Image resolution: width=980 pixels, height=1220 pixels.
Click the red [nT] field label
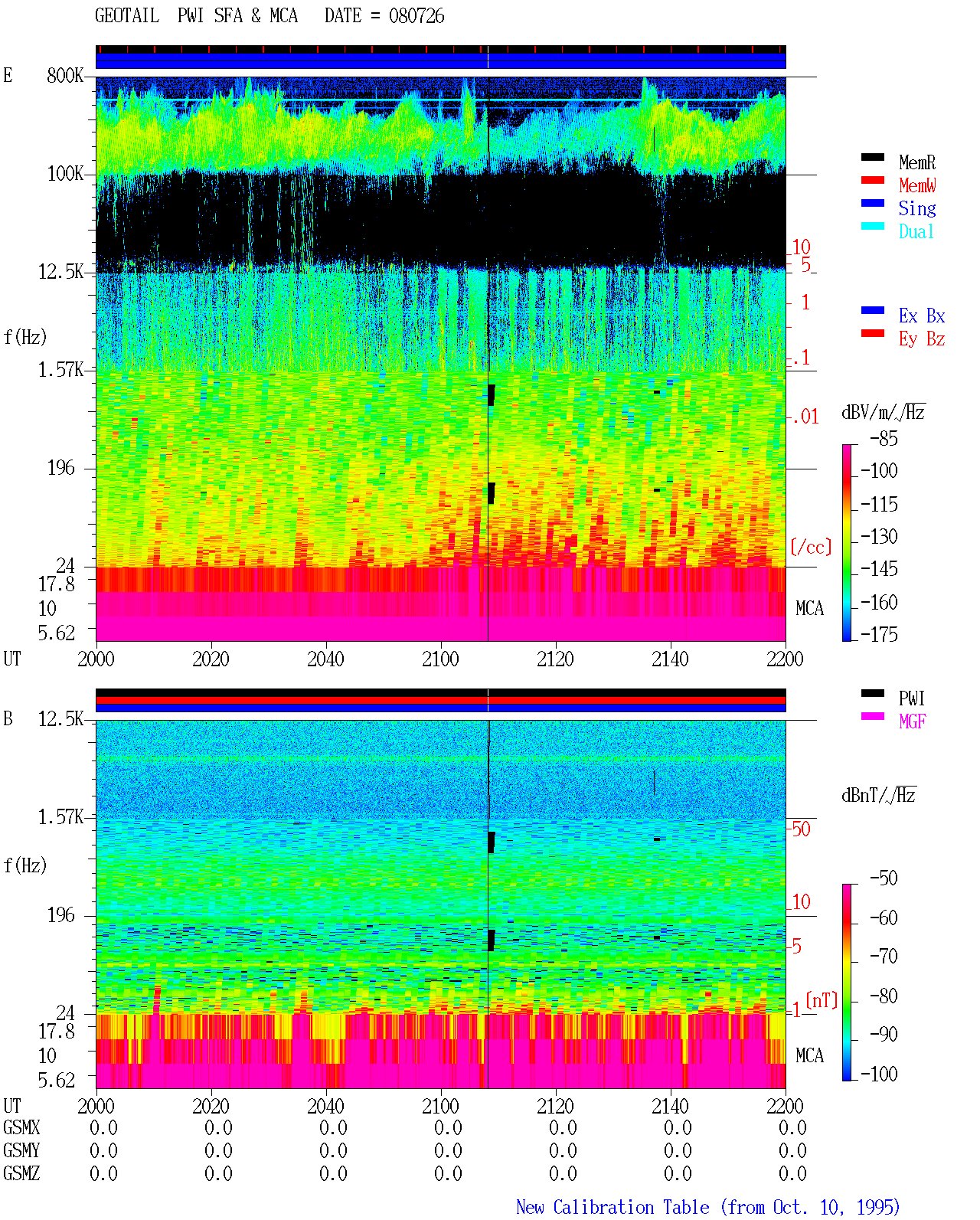(x=822, y=1000)
